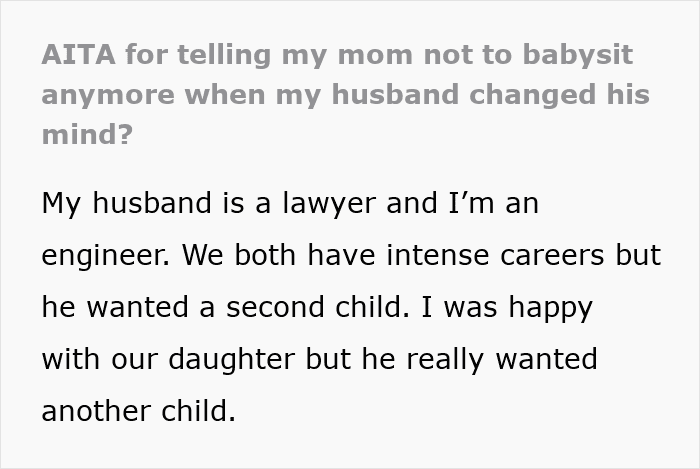Click the word "another" in the last line
This screenshot has width=700, height=469.
point(94,411)
